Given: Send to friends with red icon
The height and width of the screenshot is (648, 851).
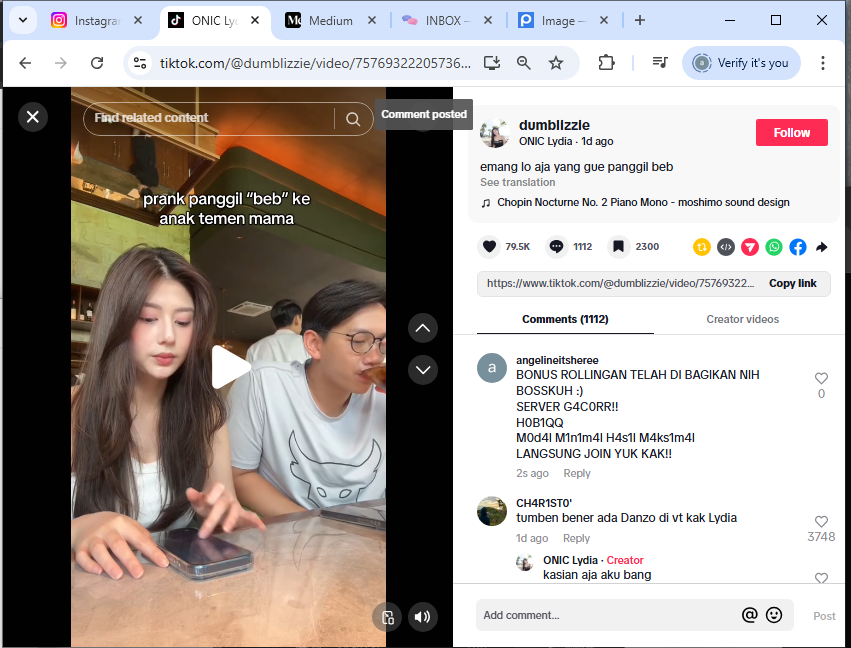Looking at the screenshot, I should (x=750, y=247).
